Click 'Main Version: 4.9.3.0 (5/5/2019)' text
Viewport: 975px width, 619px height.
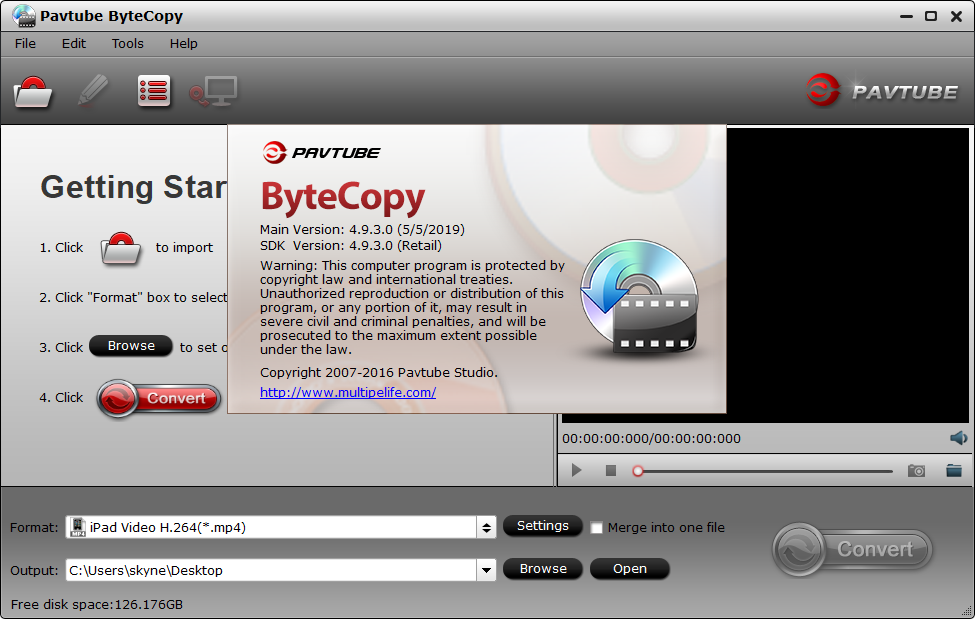coord(362,229)
